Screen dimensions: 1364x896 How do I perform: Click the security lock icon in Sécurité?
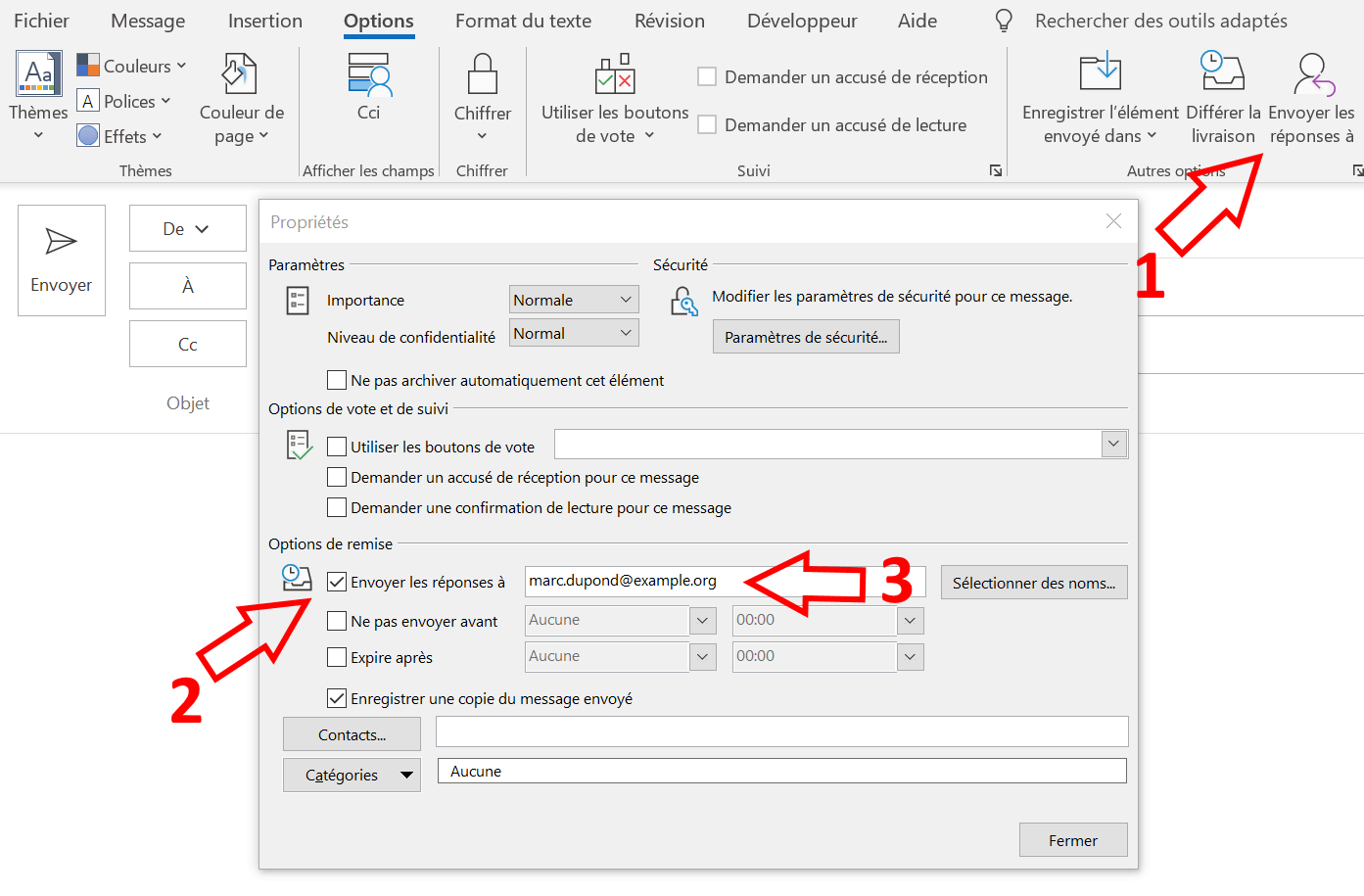point(683,301)
